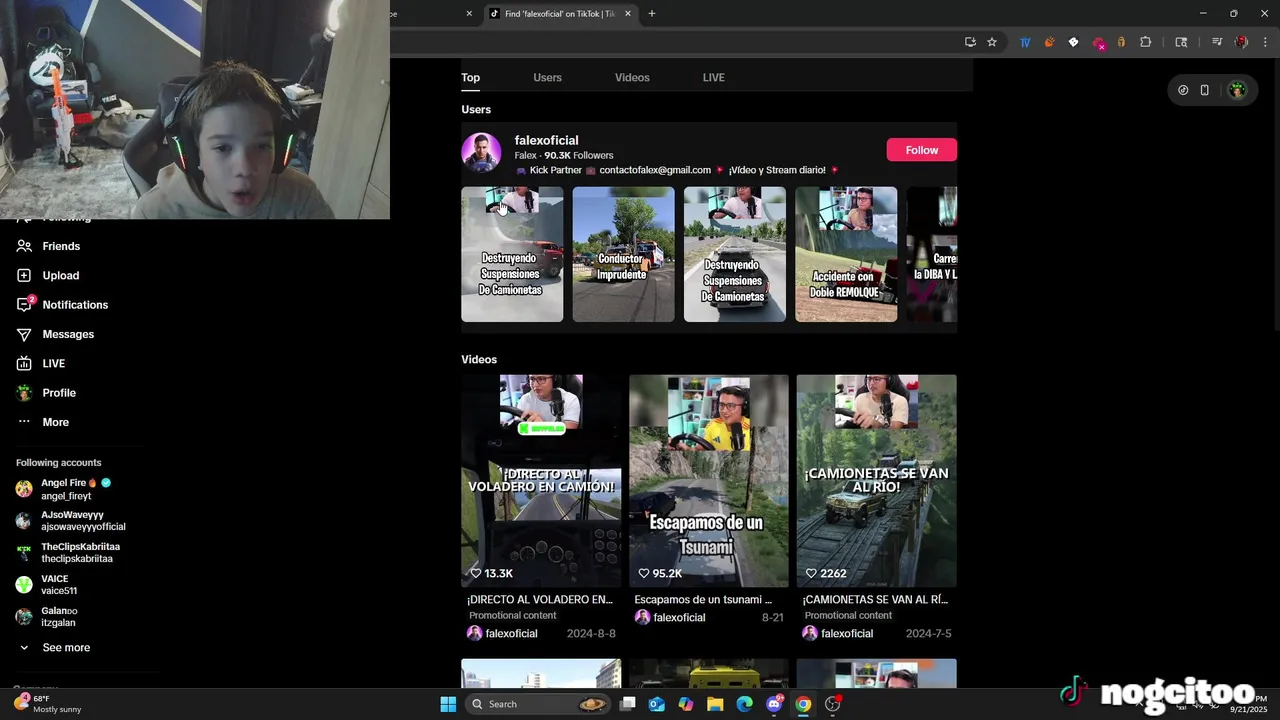This screenshot has width=1280, height=720.
Task: Open the blue TV extension
Action: [x=1025, y=42]
